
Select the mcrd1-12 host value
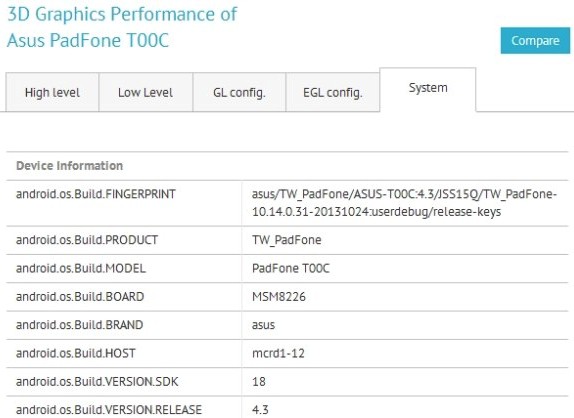(x=278, y=353)
